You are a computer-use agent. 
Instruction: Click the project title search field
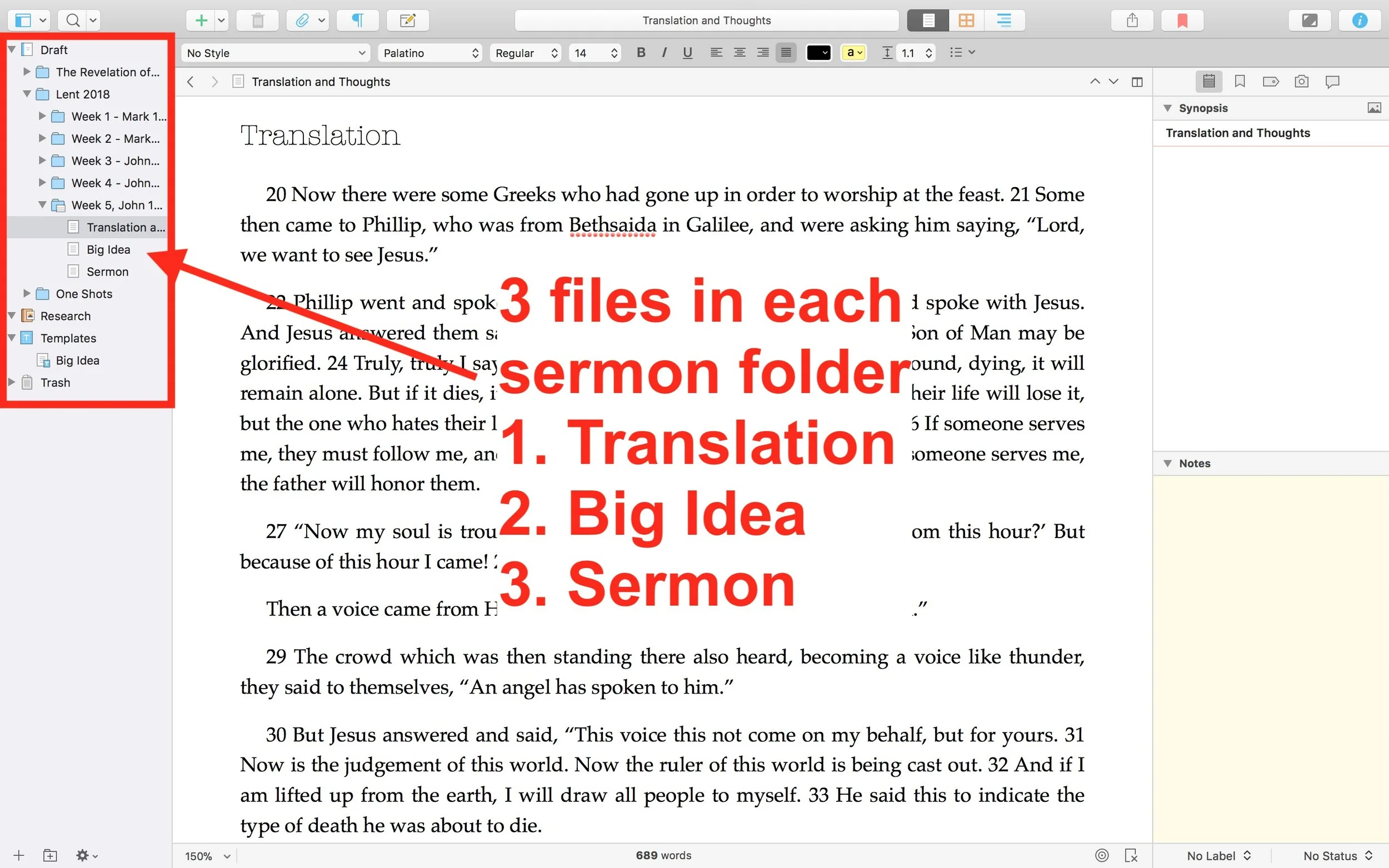(706, 21)
